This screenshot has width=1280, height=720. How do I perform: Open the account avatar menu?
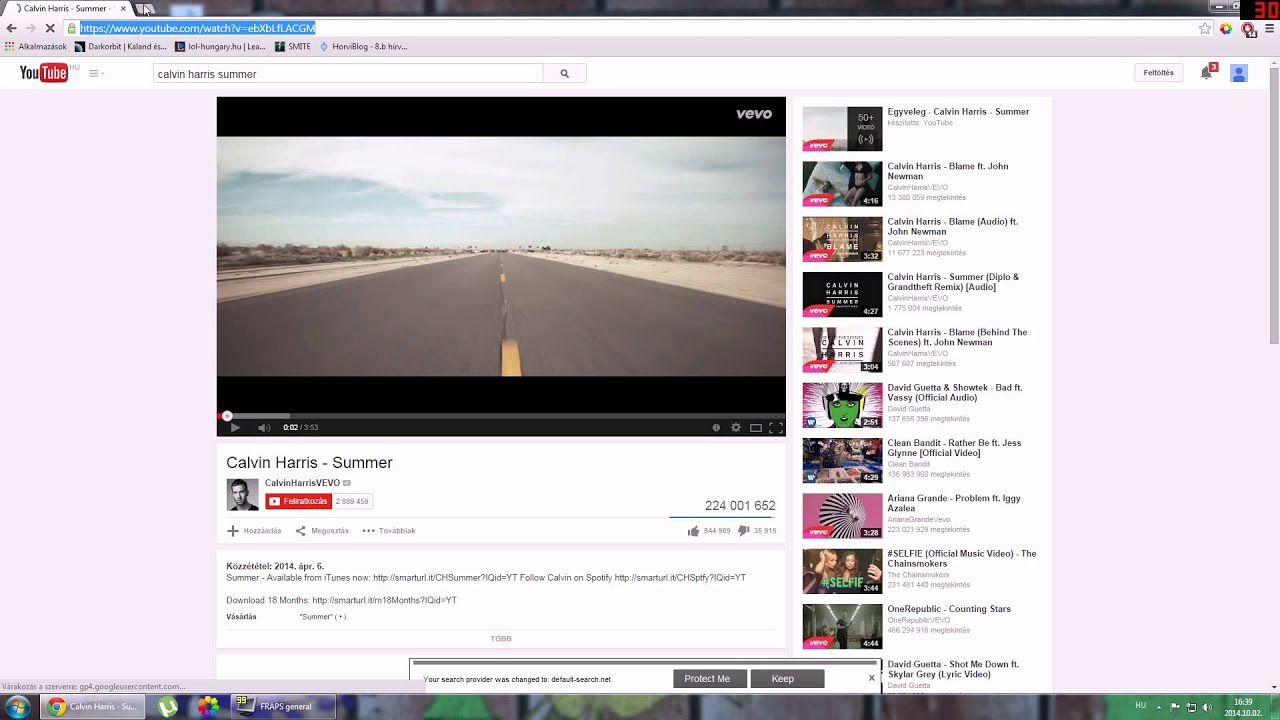pos(1238,73)
